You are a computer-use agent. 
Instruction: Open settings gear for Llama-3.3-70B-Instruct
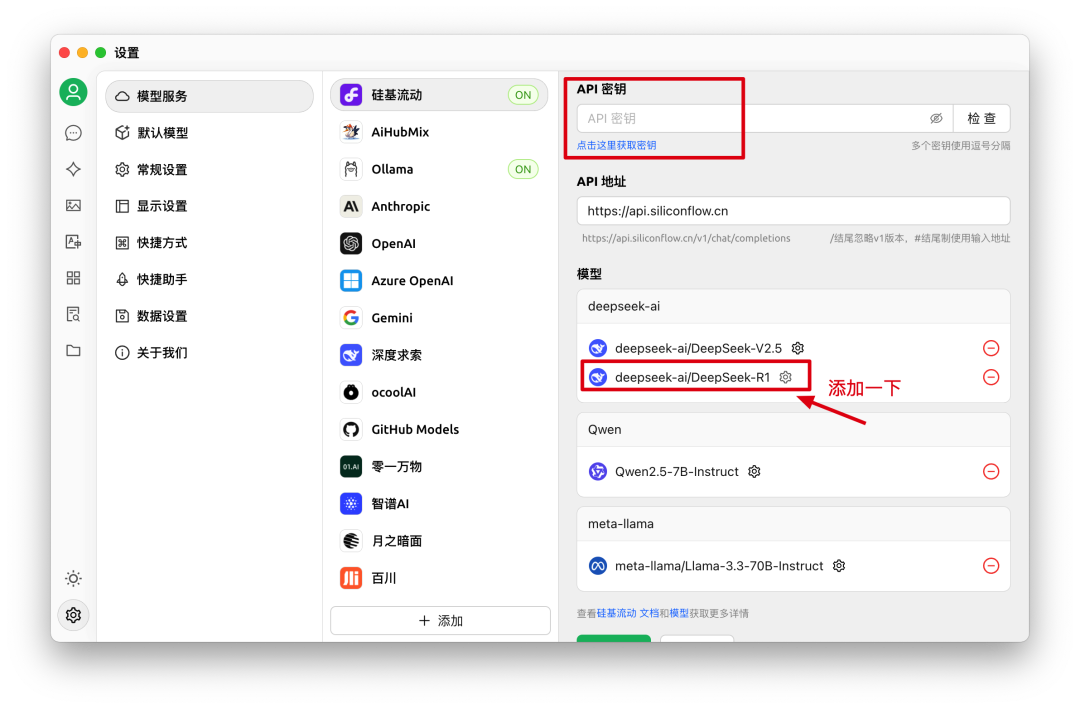[x=838, y=565]
